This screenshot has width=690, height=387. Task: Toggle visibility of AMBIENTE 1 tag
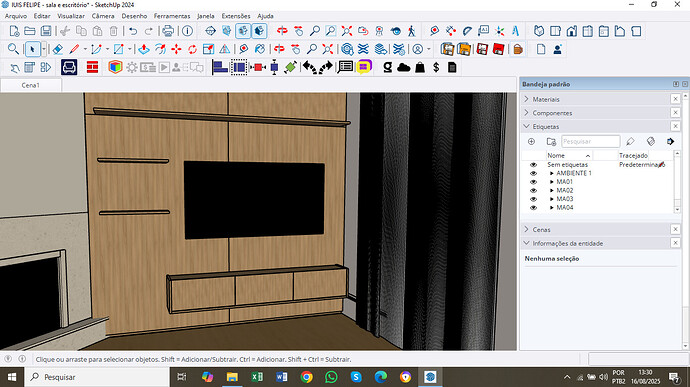[x=533, y=173]
